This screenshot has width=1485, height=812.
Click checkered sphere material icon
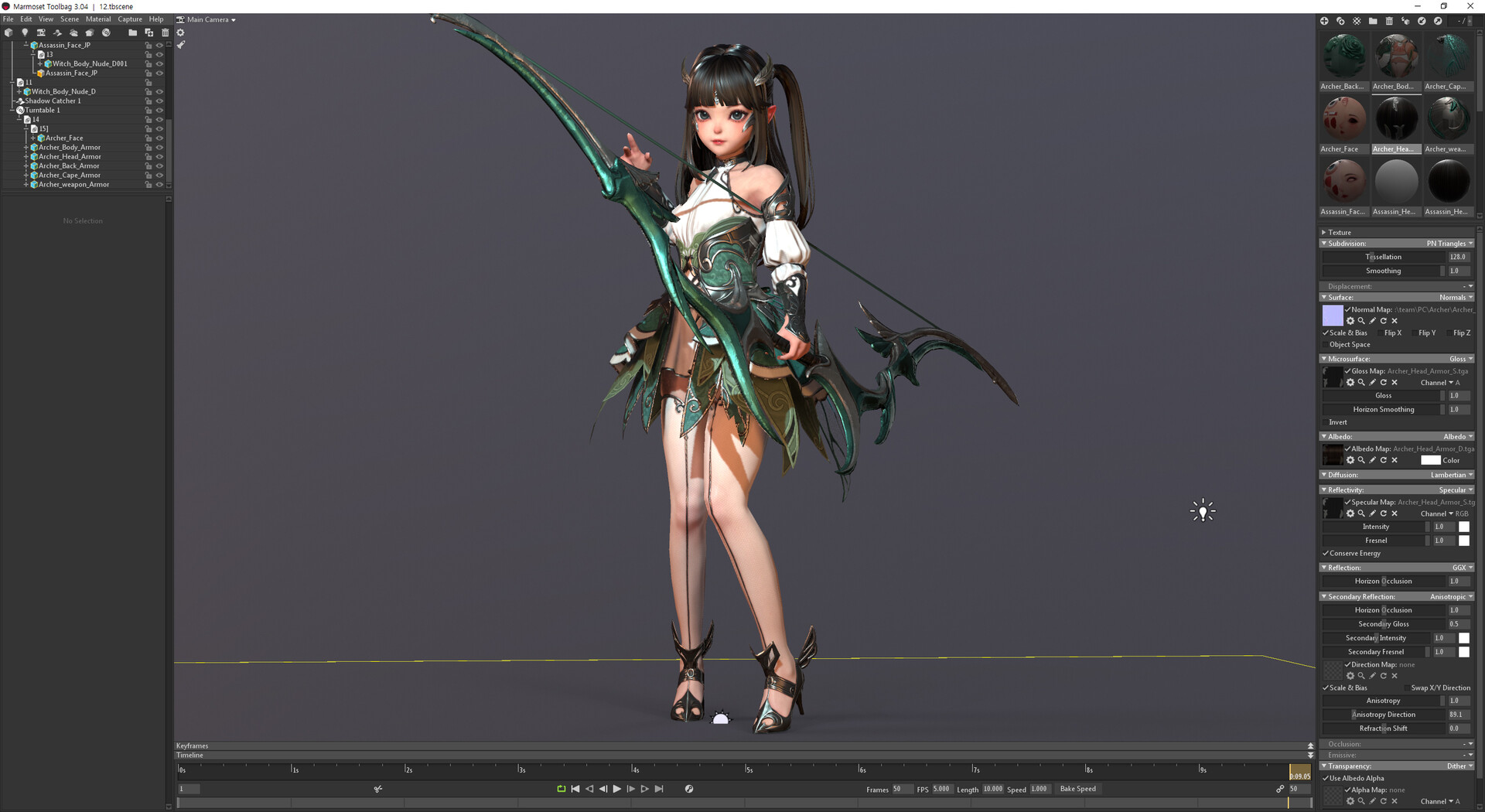[x=1357, y=21]
